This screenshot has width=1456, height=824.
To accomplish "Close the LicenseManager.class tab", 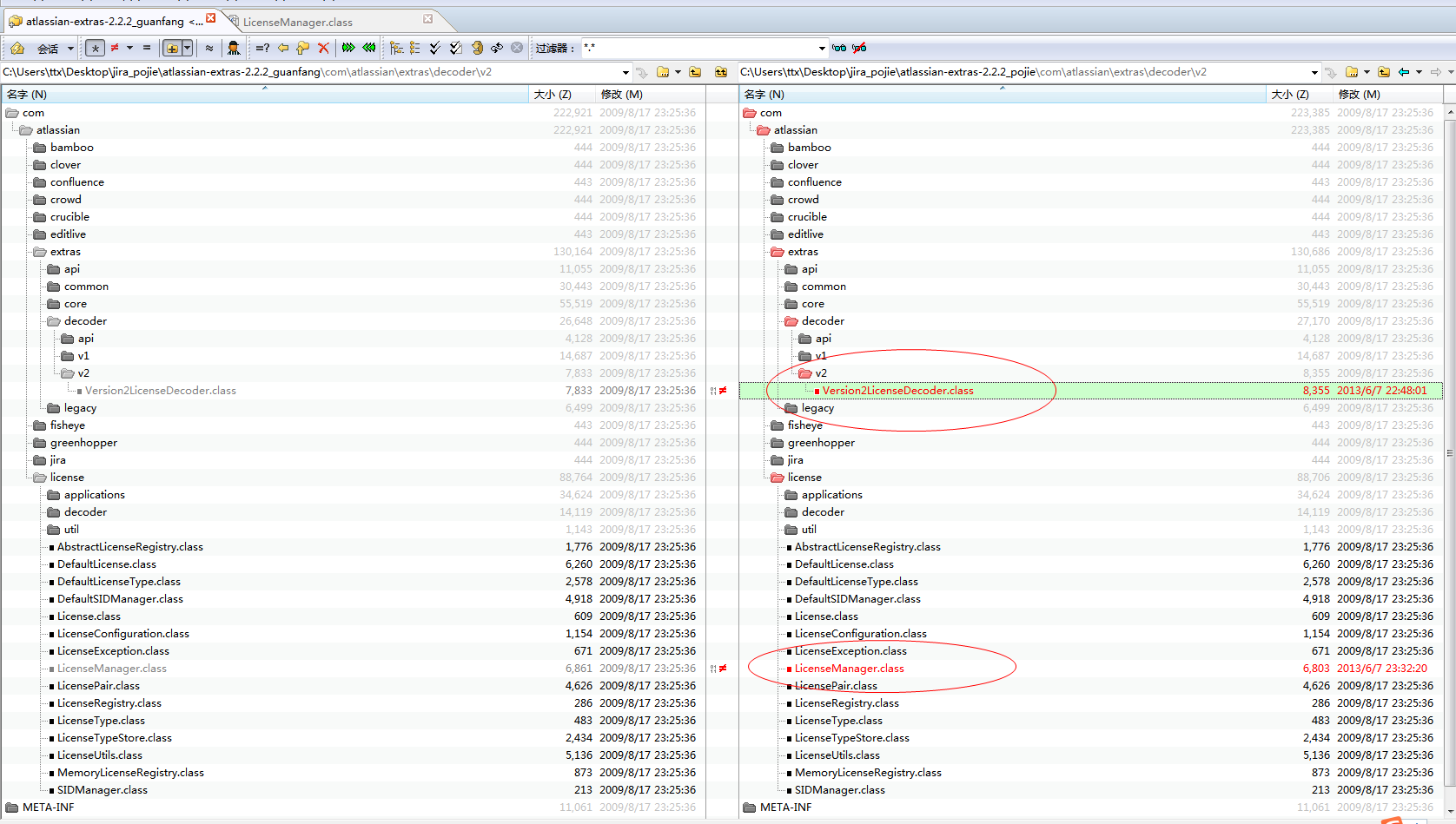I will click(427, 18).
